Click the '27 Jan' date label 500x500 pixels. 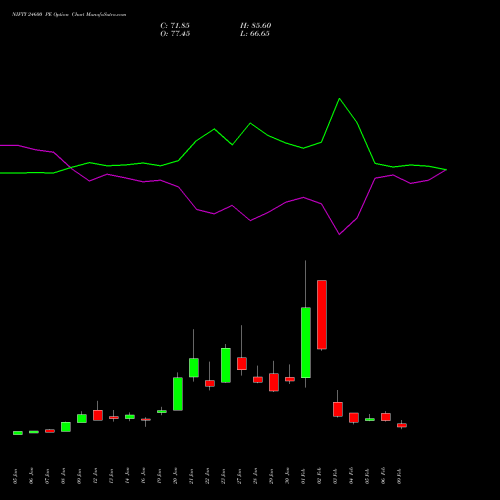click(239, 476)
